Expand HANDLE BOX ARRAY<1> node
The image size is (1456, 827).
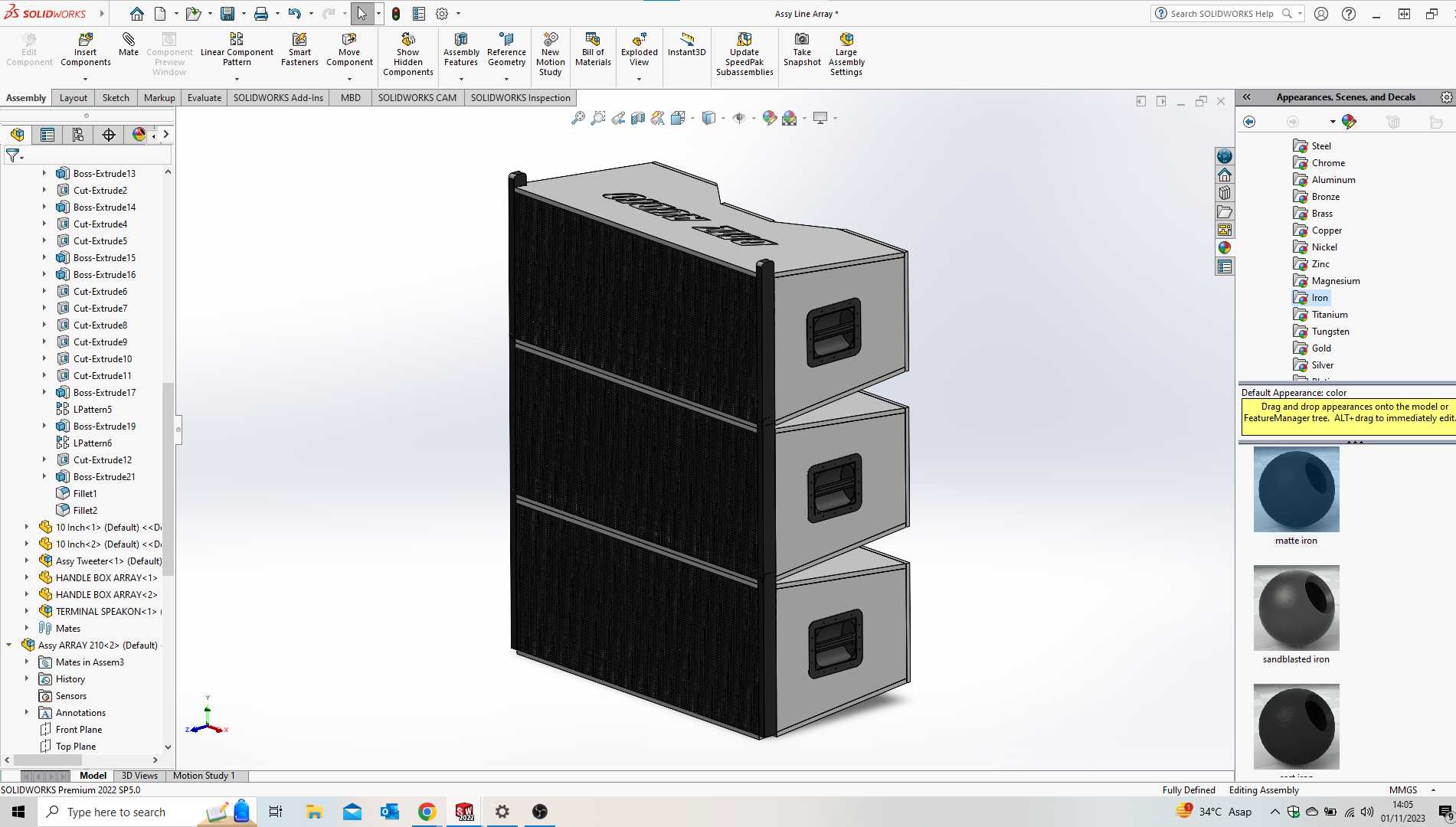pyautogui.click(x=27, y=578)
